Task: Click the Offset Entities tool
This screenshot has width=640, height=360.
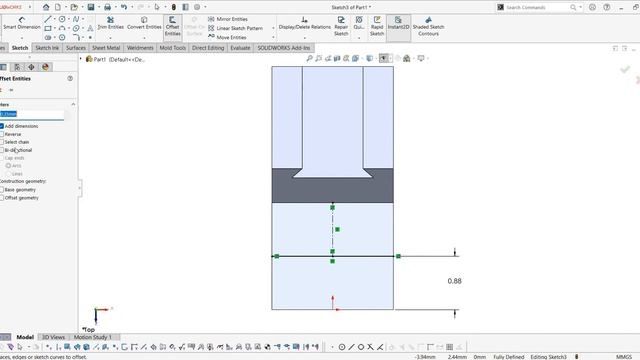Action: (x=173, y=27)
